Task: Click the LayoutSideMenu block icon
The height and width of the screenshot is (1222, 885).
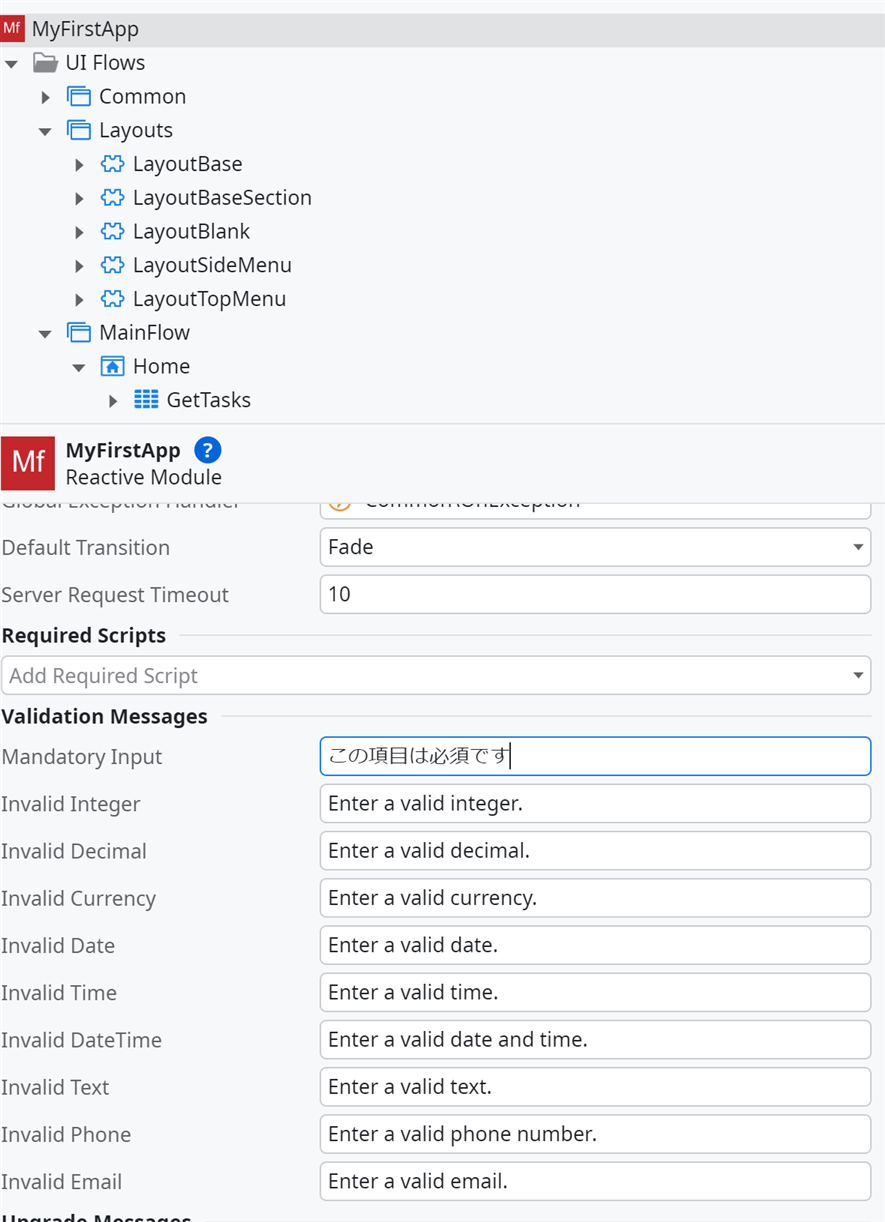Action: (x=113, y=265)
